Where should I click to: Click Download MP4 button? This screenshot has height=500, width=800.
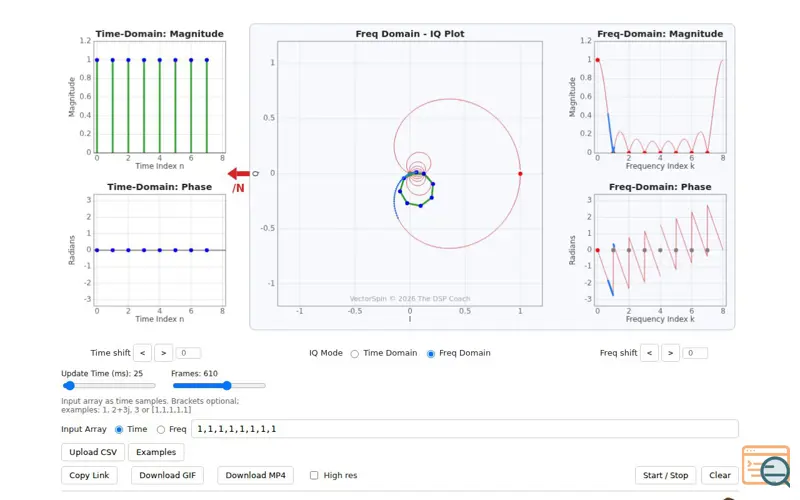tap(256, 476)
